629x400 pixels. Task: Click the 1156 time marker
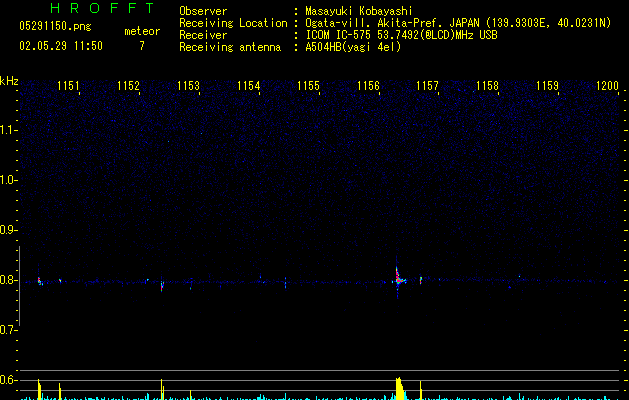point(368,86)
